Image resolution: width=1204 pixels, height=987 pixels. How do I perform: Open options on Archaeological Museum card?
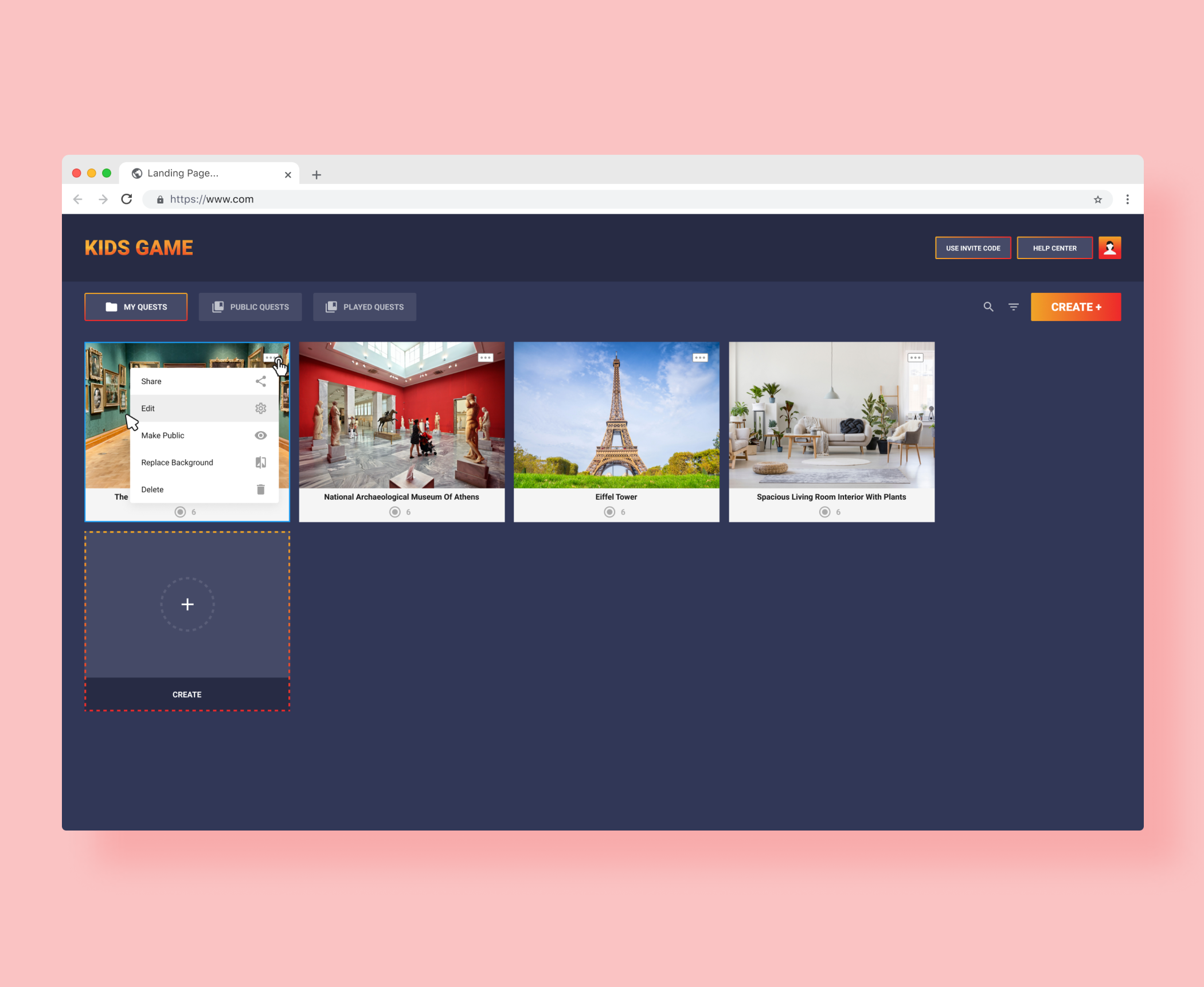(x=485, y=358)
